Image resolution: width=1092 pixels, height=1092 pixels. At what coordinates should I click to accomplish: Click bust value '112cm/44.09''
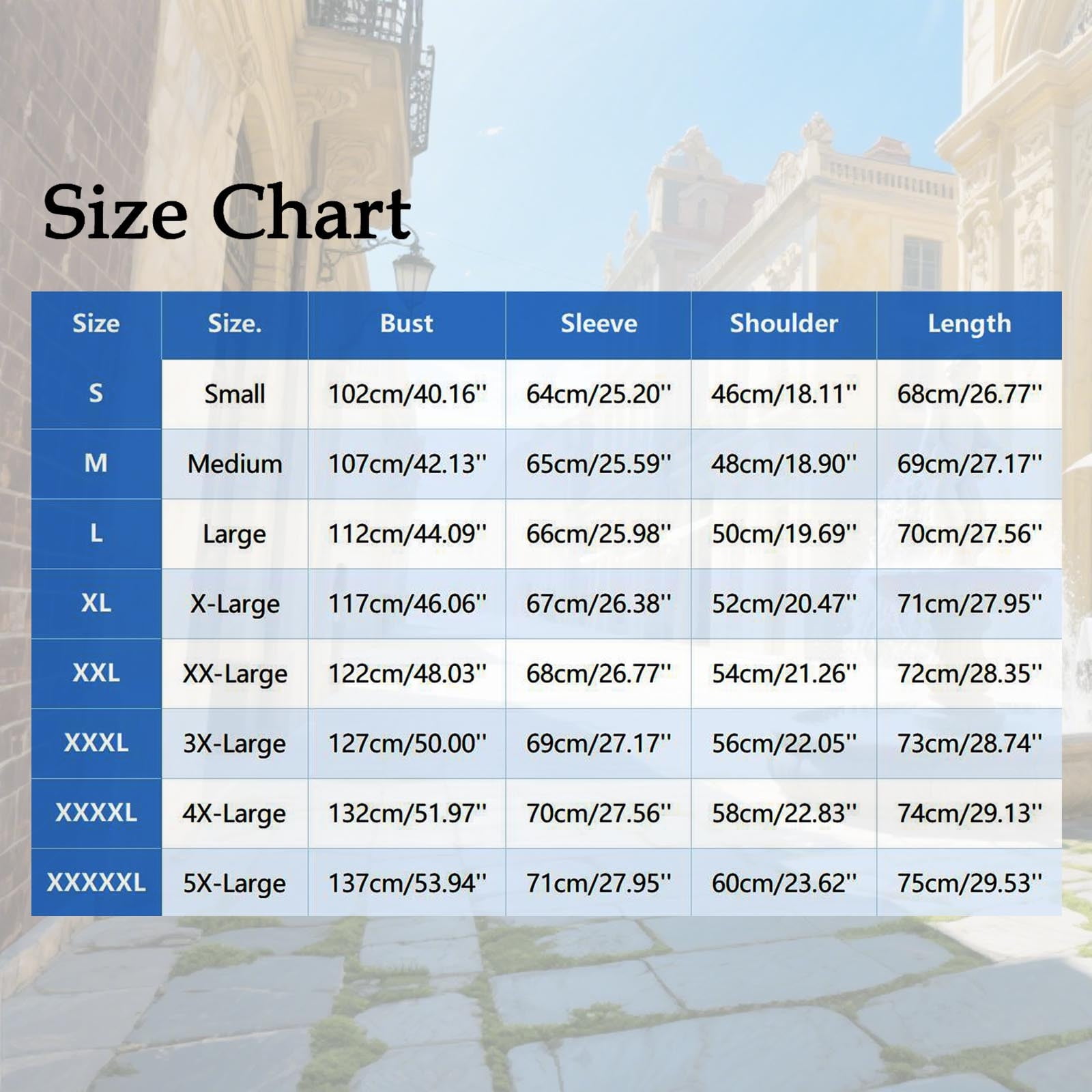tap(407, 534)
